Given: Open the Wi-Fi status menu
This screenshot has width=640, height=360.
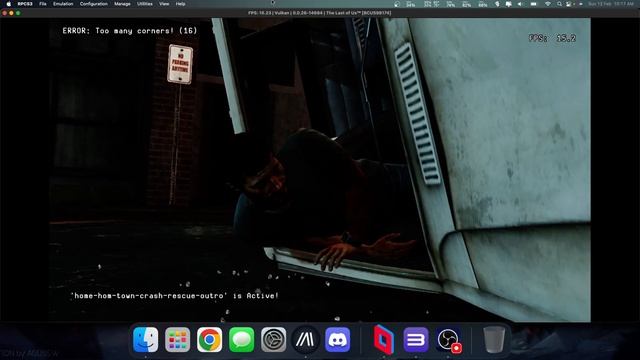Looking at the screenshot, I should (x=548, y=4).
